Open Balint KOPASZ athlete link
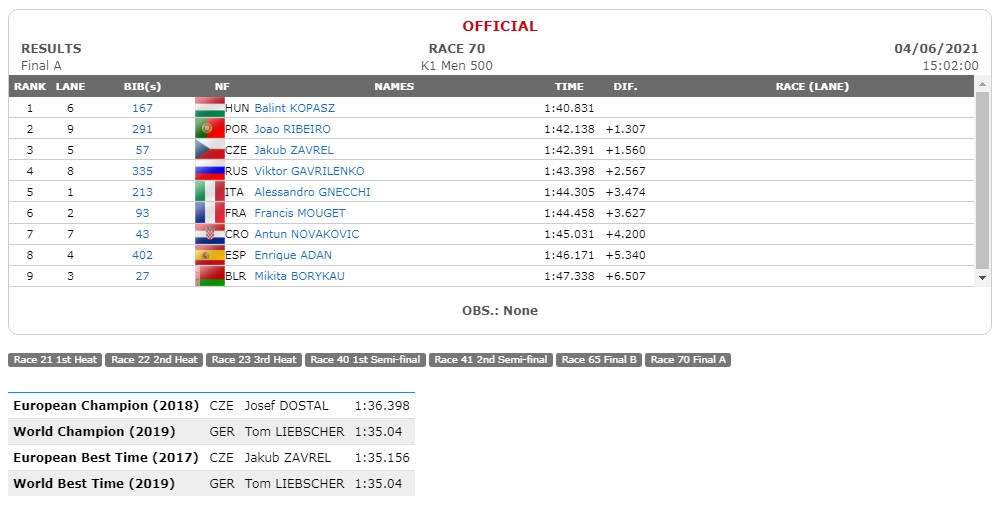Image resolution: width=1007 pixels, height=511 pixels. point(294,108)
